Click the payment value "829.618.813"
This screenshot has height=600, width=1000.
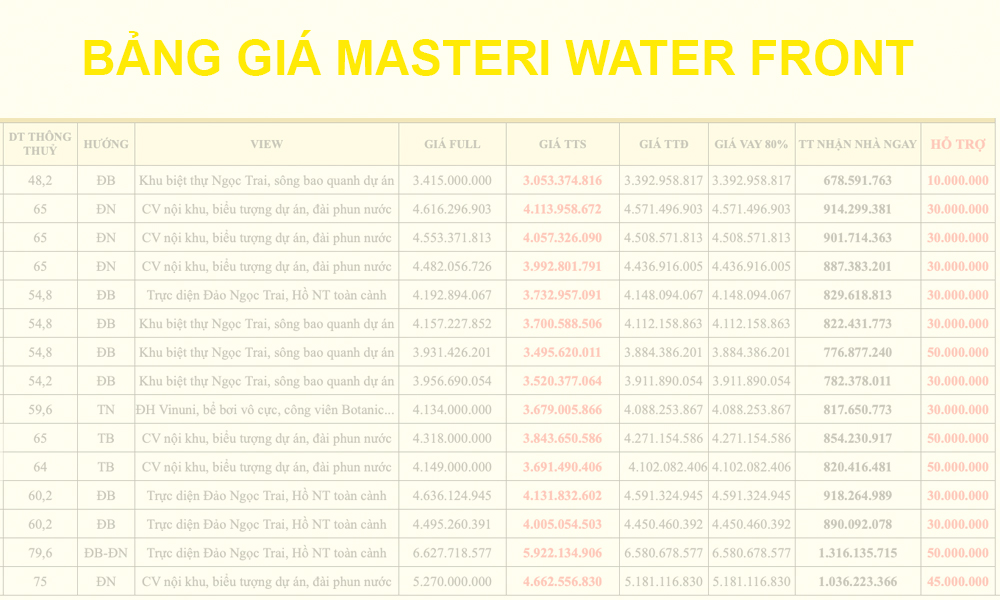click(x=858, y=295)
